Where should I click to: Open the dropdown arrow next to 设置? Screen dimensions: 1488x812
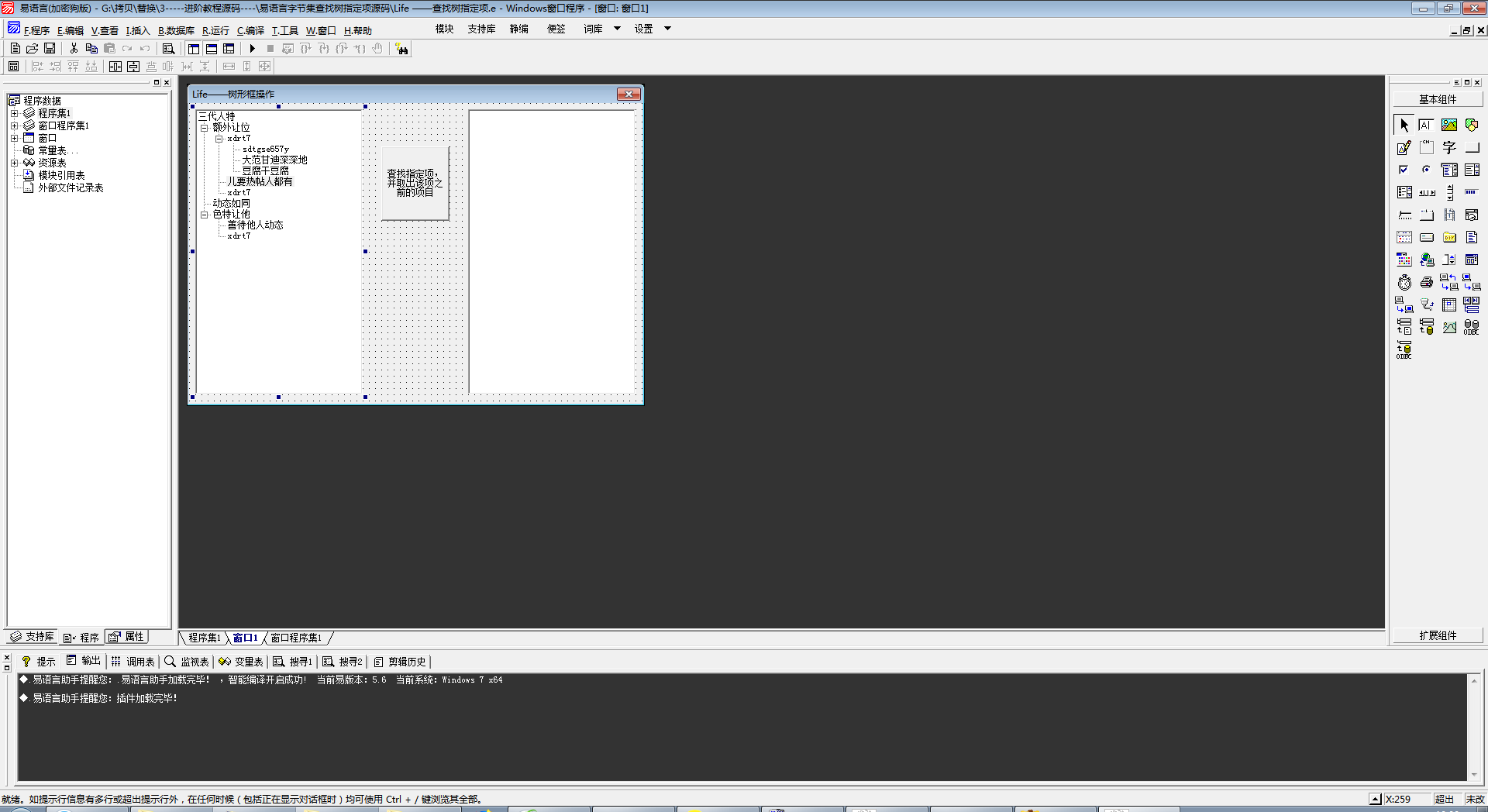(667, 29)
